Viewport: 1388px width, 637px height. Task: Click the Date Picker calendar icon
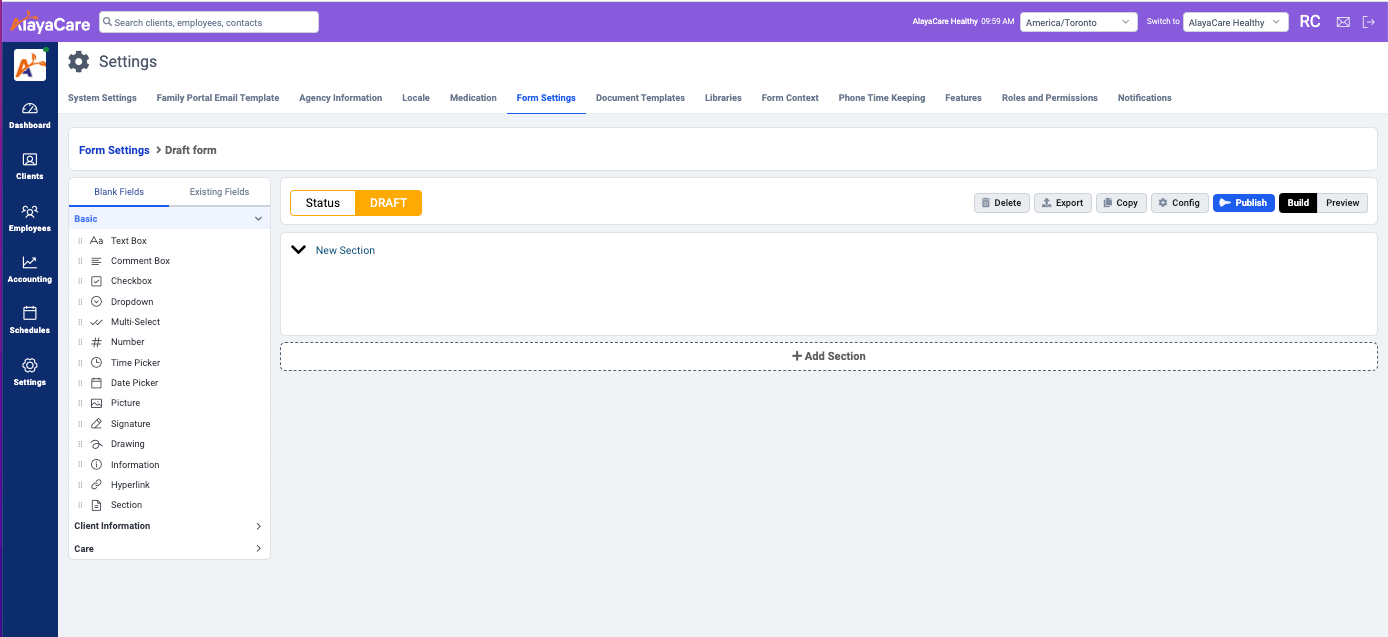96,383
